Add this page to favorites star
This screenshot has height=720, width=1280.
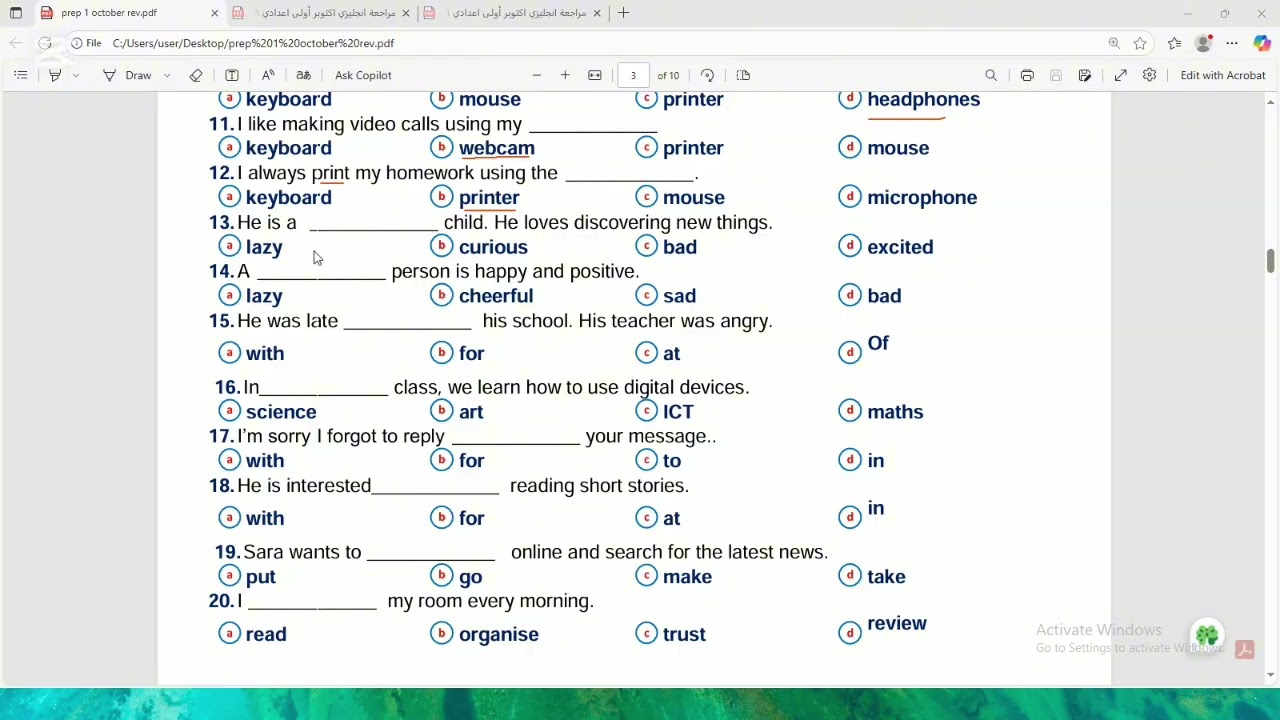1140,43
